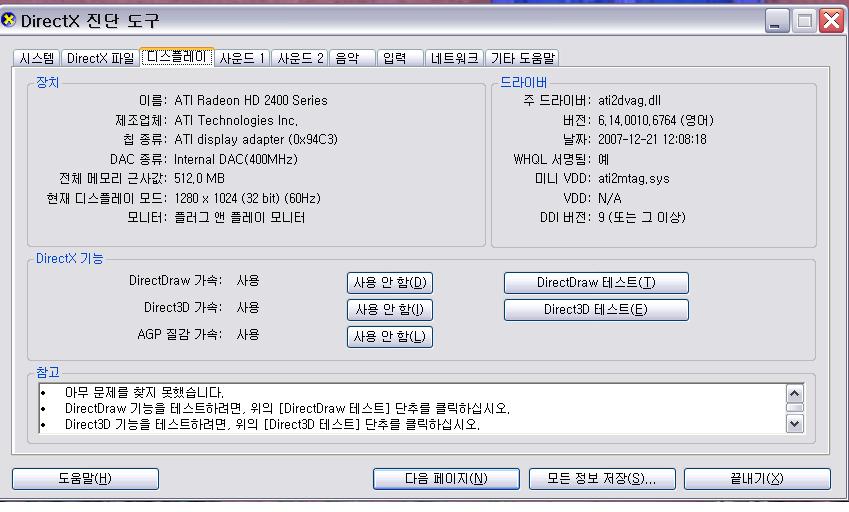Switch to the 시스템 tab
Image resolution: width=849 pixels, height=512 pixels.
point(37,58)
